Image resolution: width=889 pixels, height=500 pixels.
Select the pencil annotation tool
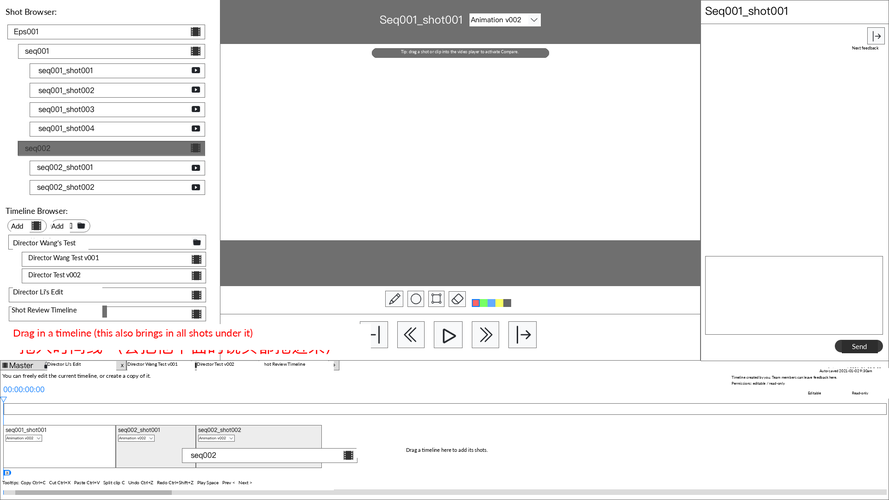pos(394,299)
